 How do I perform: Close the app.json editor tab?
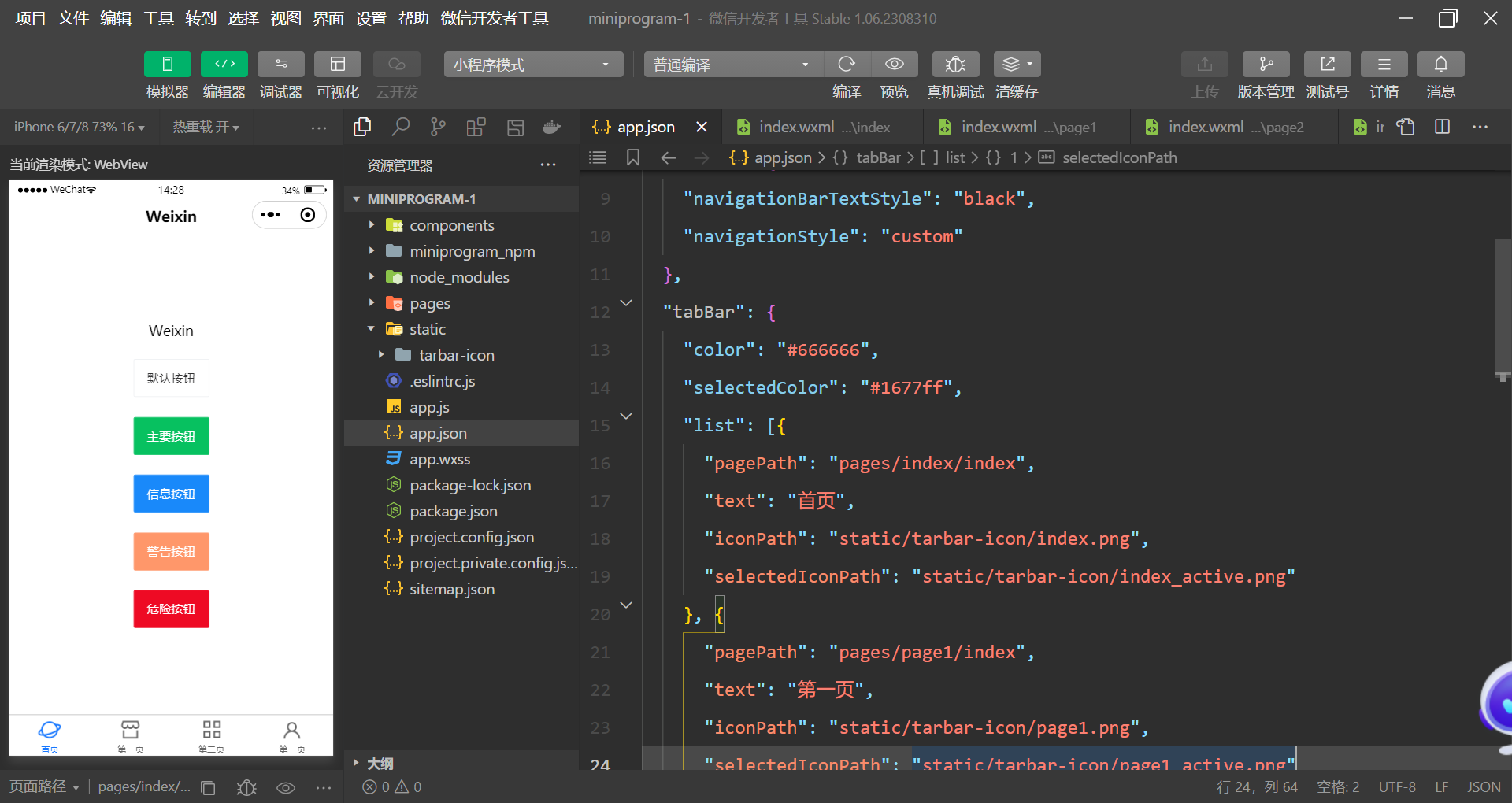click(702, 127)
